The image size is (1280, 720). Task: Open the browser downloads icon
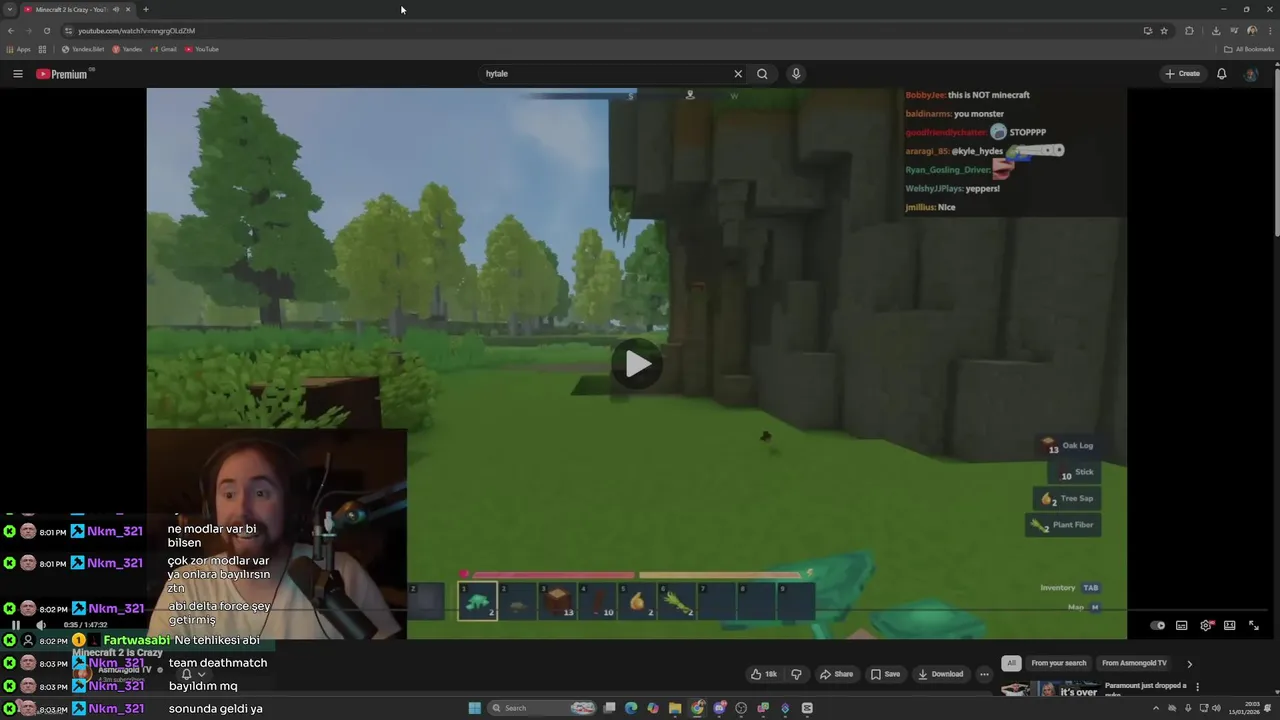(x=1216, y=31)
